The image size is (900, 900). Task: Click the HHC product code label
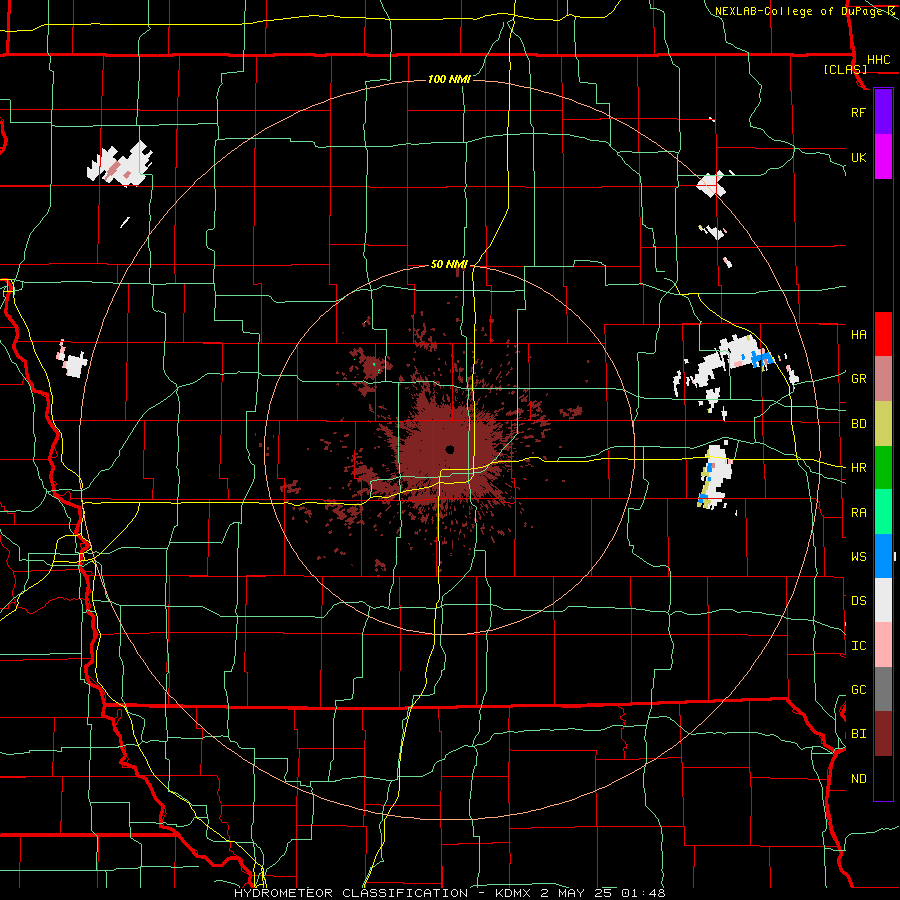tap(878, 60)
